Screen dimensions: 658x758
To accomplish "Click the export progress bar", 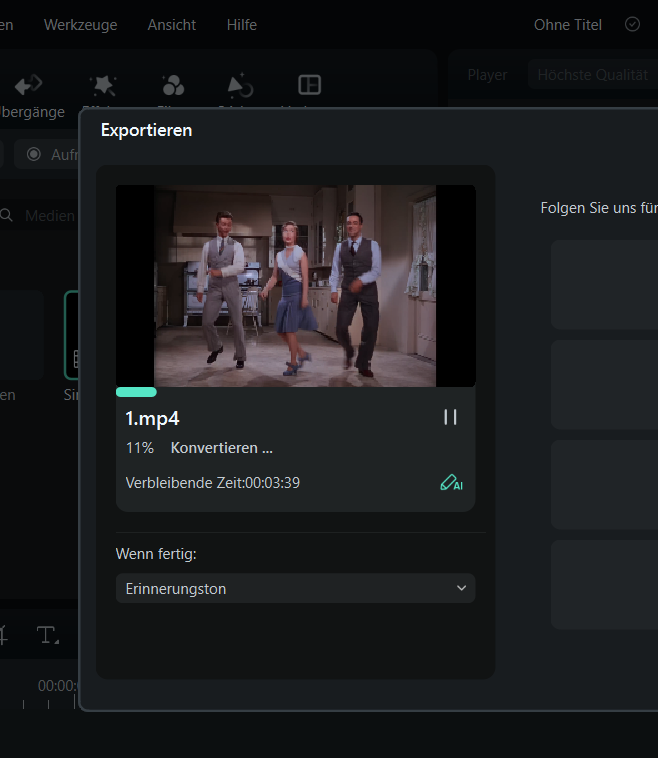I will (295, 392).
